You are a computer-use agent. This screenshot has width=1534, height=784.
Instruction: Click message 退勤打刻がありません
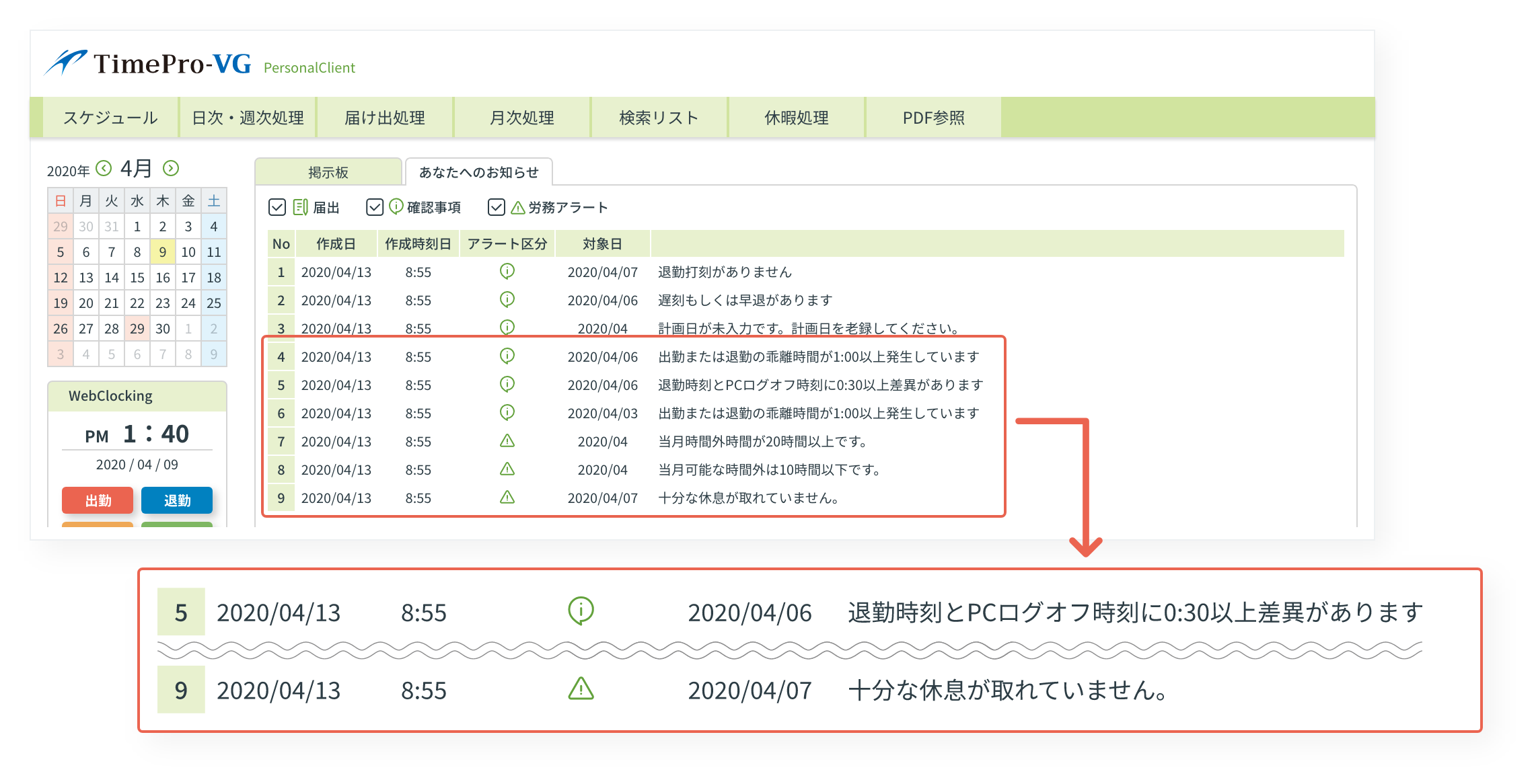pyautogui.click(x=725, y=272)
